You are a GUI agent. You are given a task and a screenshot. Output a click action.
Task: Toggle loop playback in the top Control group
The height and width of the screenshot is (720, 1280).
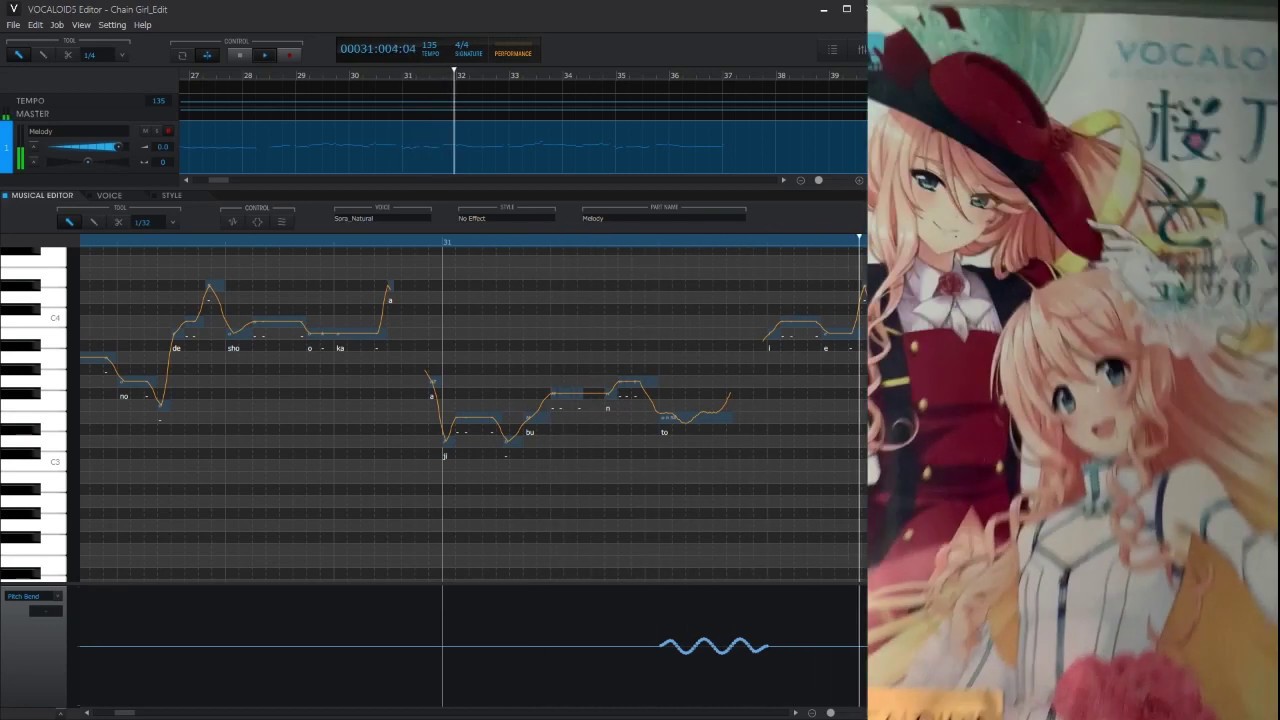(182, 55)
